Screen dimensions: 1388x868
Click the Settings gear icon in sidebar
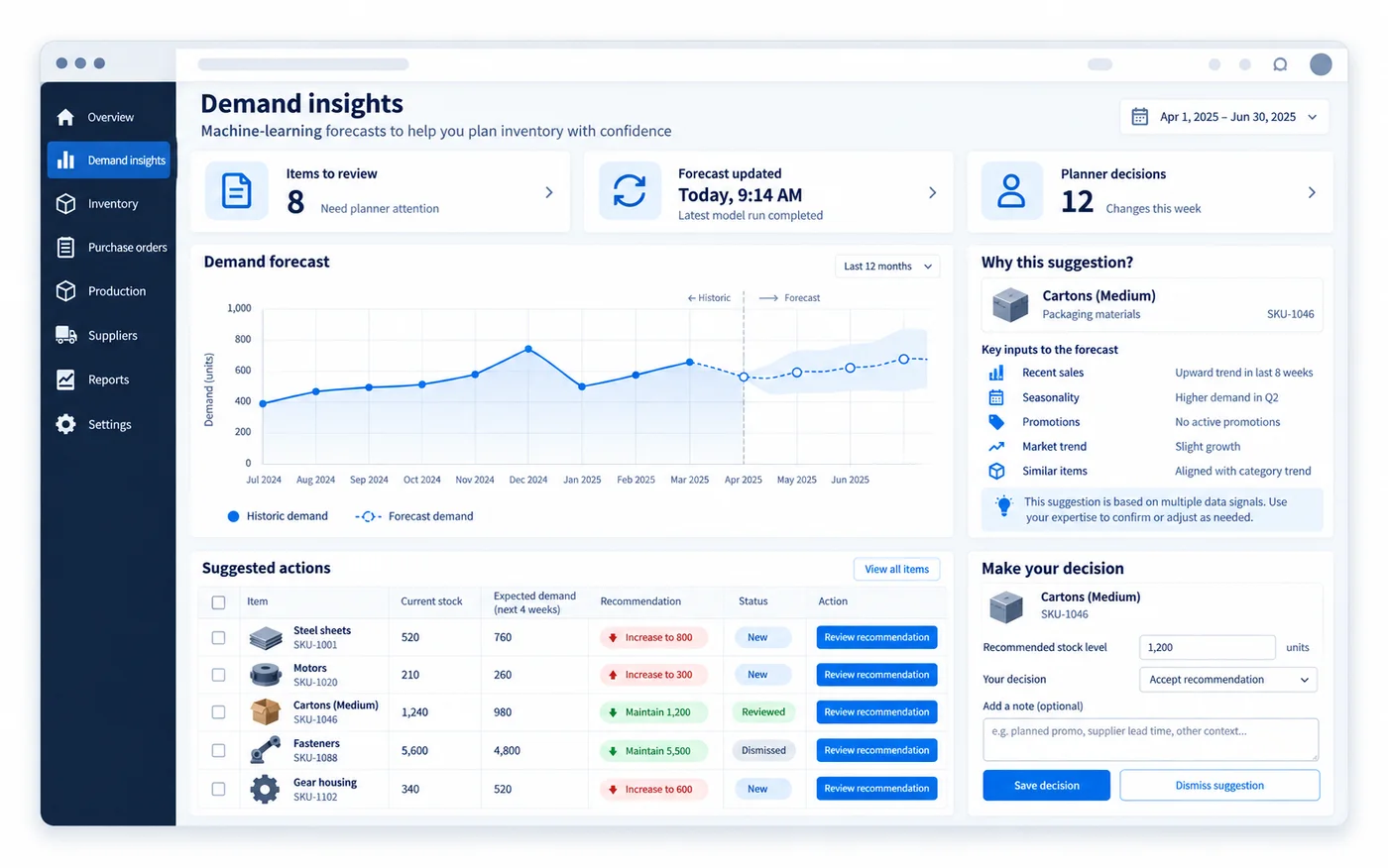pyautogui.click(x=65, y=424)
